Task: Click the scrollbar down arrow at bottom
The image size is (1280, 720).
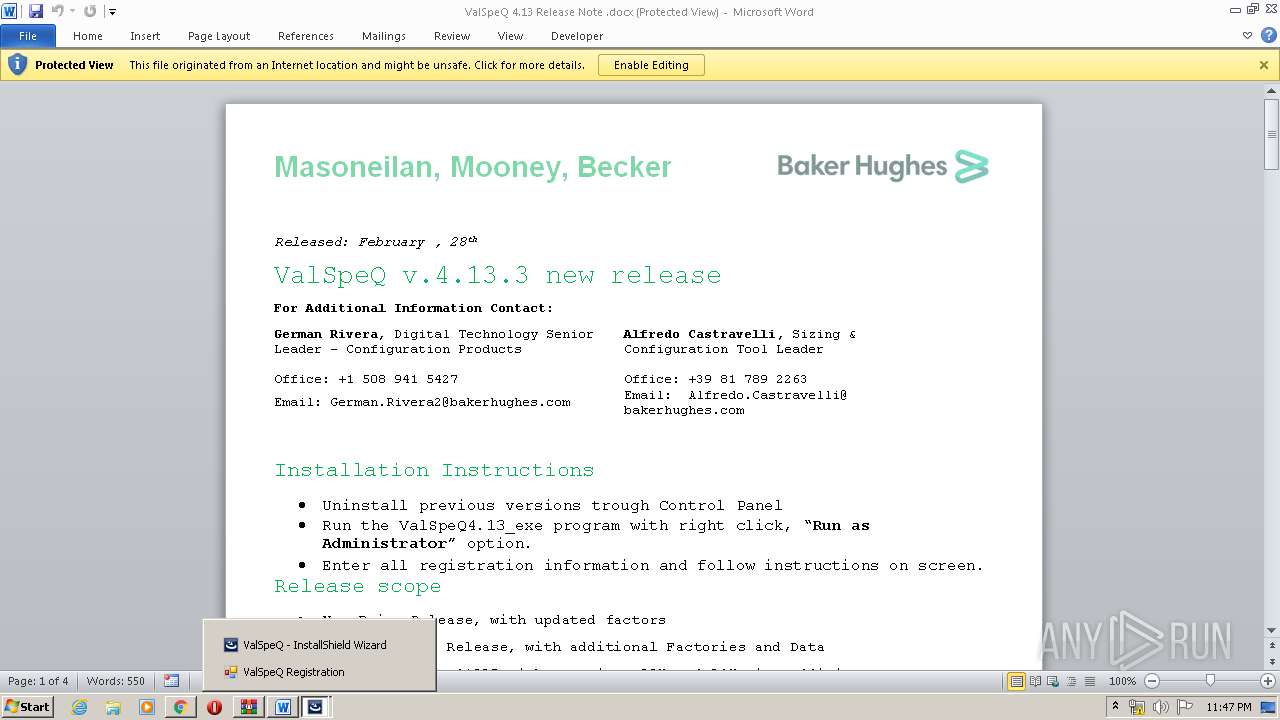Action: pos(1271,631)
